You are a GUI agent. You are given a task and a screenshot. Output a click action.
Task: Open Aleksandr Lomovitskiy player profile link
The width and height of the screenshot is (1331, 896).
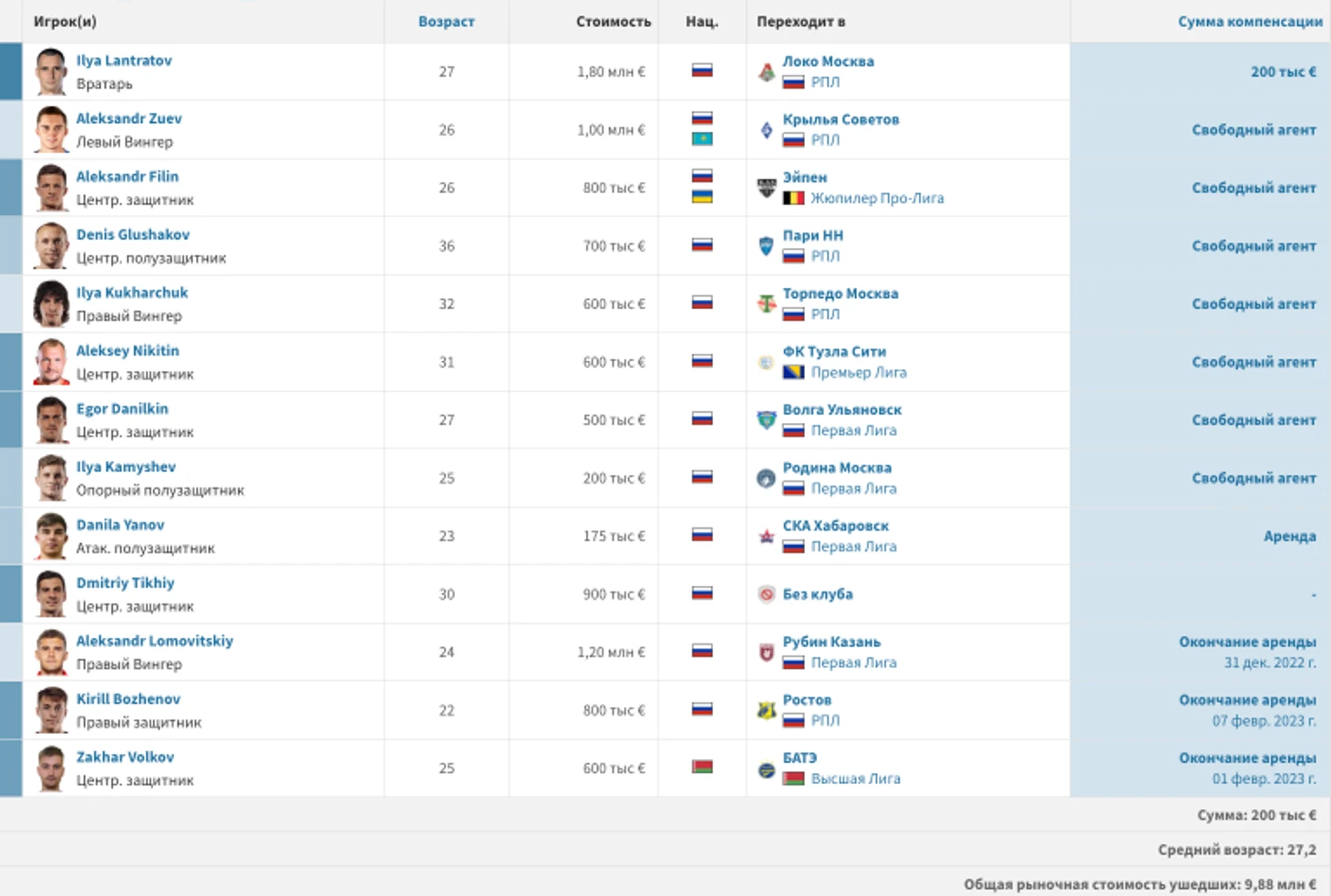pos(155,642)
